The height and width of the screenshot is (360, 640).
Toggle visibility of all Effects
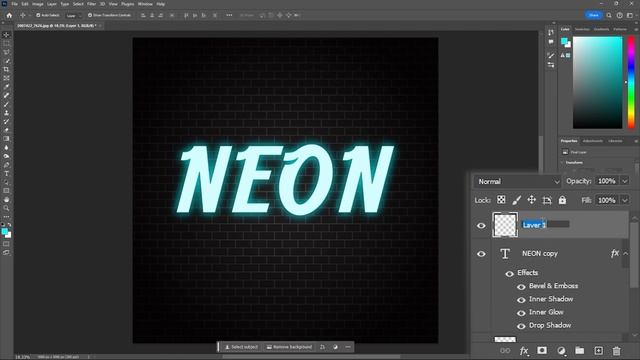(509, 273)
